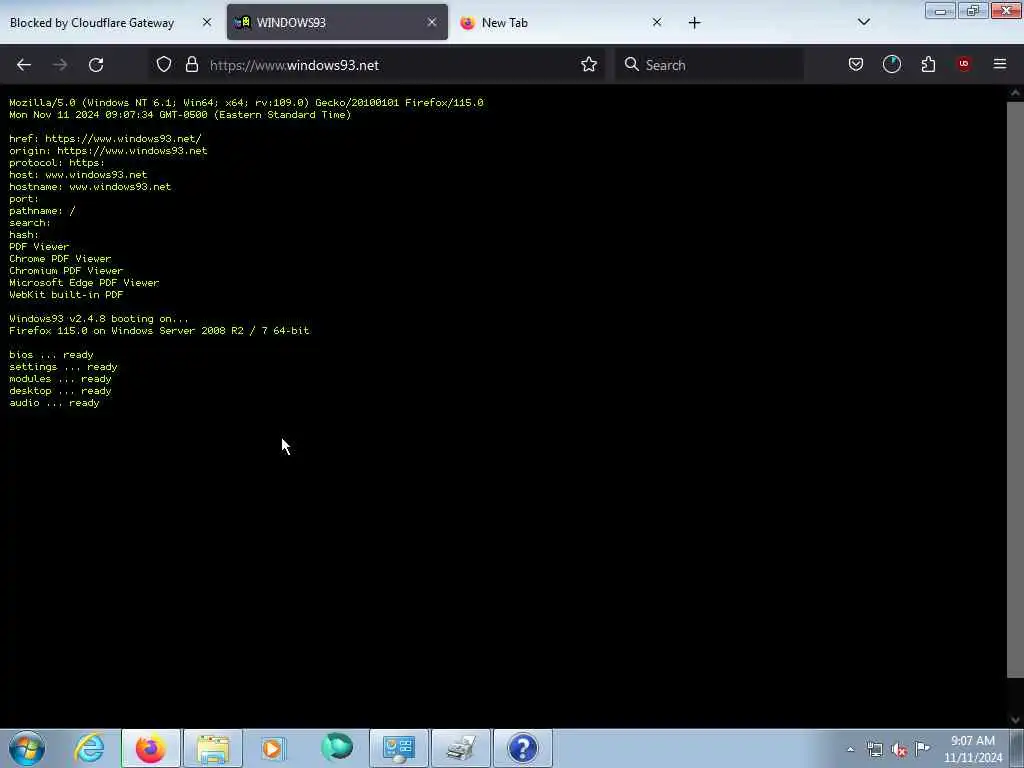Screen dimensions: 1024x768
Task: Click the line "href: https://www.windows93.net/"
Action: click(x=105, y=138)
